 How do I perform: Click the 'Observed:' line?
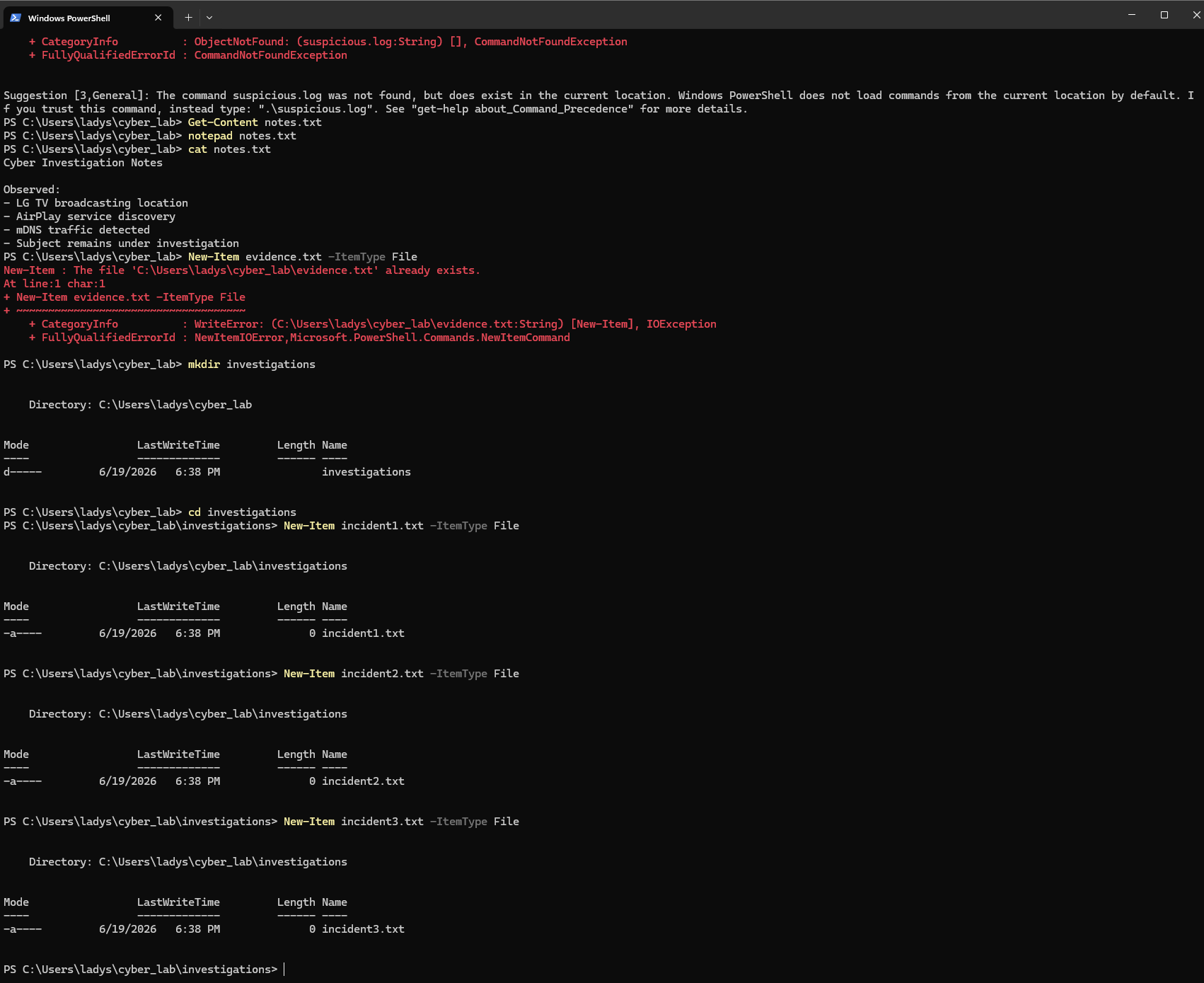pyautogui.click(x=32, y=190)
